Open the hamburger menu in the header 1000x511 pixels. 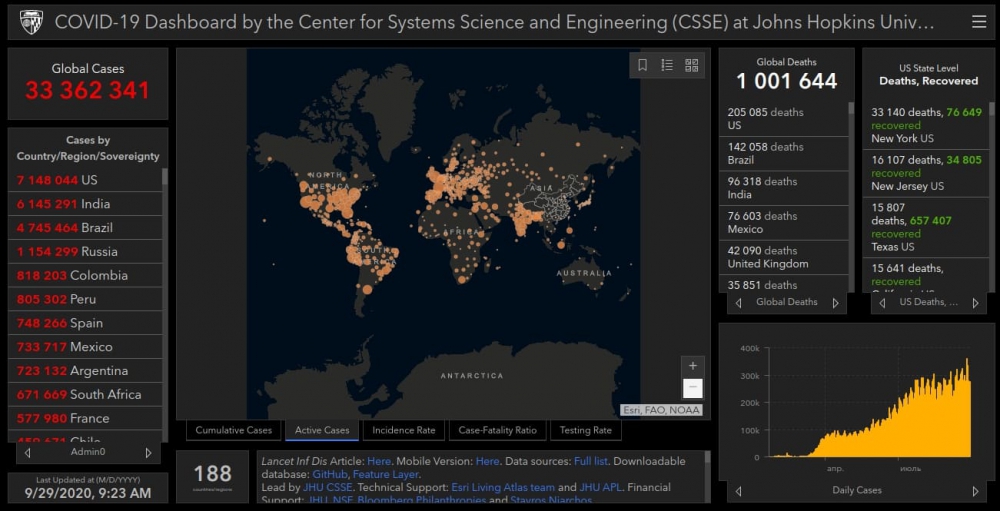[x=978, y=22]
